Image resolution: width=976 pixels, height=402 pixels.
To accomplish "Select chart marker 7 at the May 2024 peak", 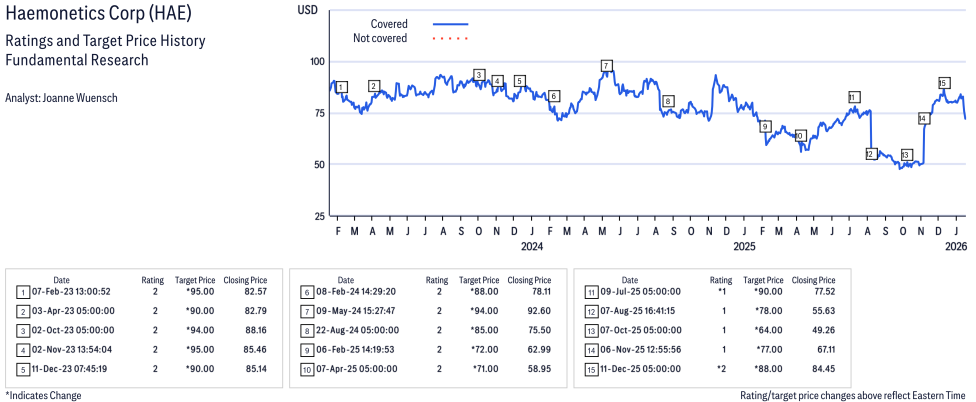I will tap(607, 66).
